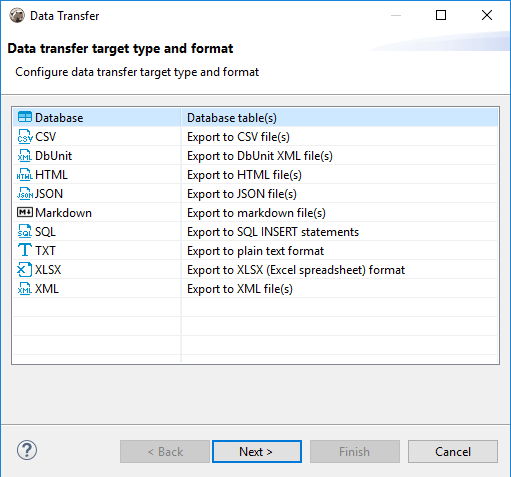Click the Cancel button
This screenshot has width=511, height=477.
pos(453,452)
